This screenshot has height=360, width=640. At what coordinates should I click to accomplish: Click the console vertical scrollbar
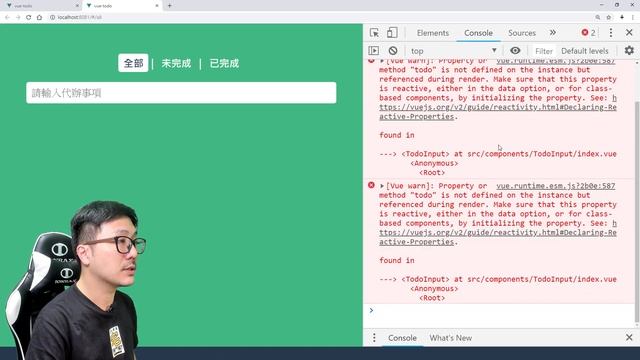pos(637,212)
